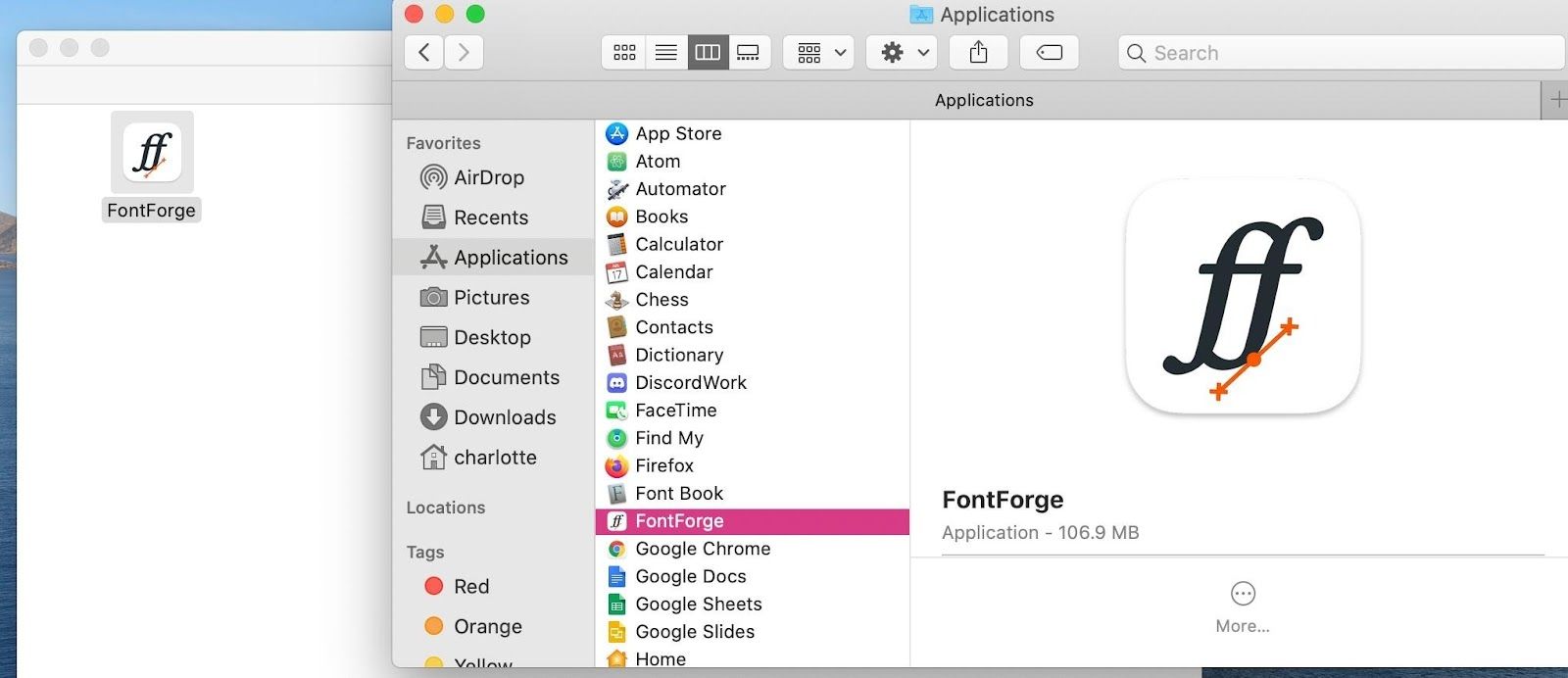Go back with the Finder back arrow

pos(423,52)
